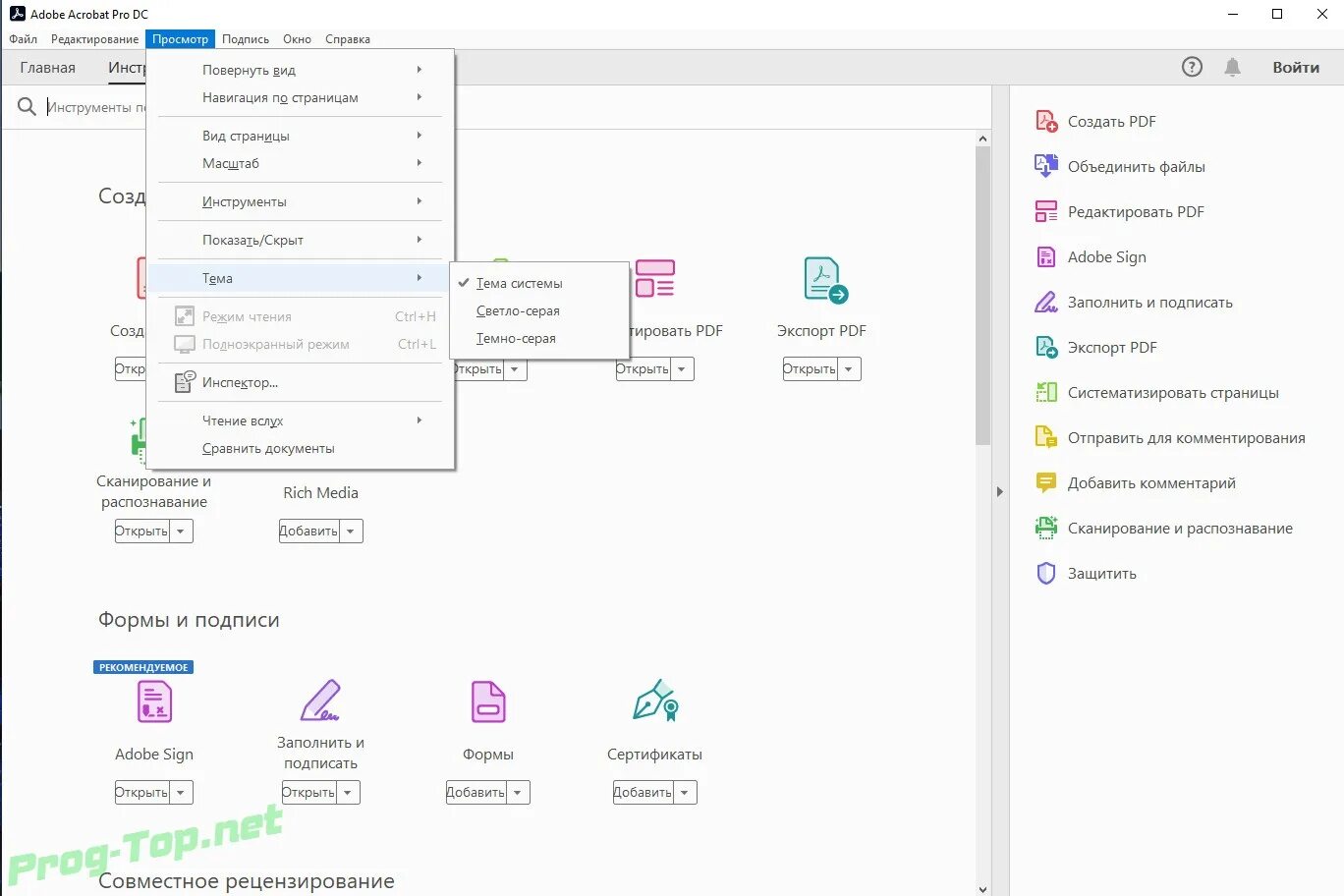This screenshot has height=896, width=1344.
Task: Open the Подпись menu
Action: coord(246,39)
